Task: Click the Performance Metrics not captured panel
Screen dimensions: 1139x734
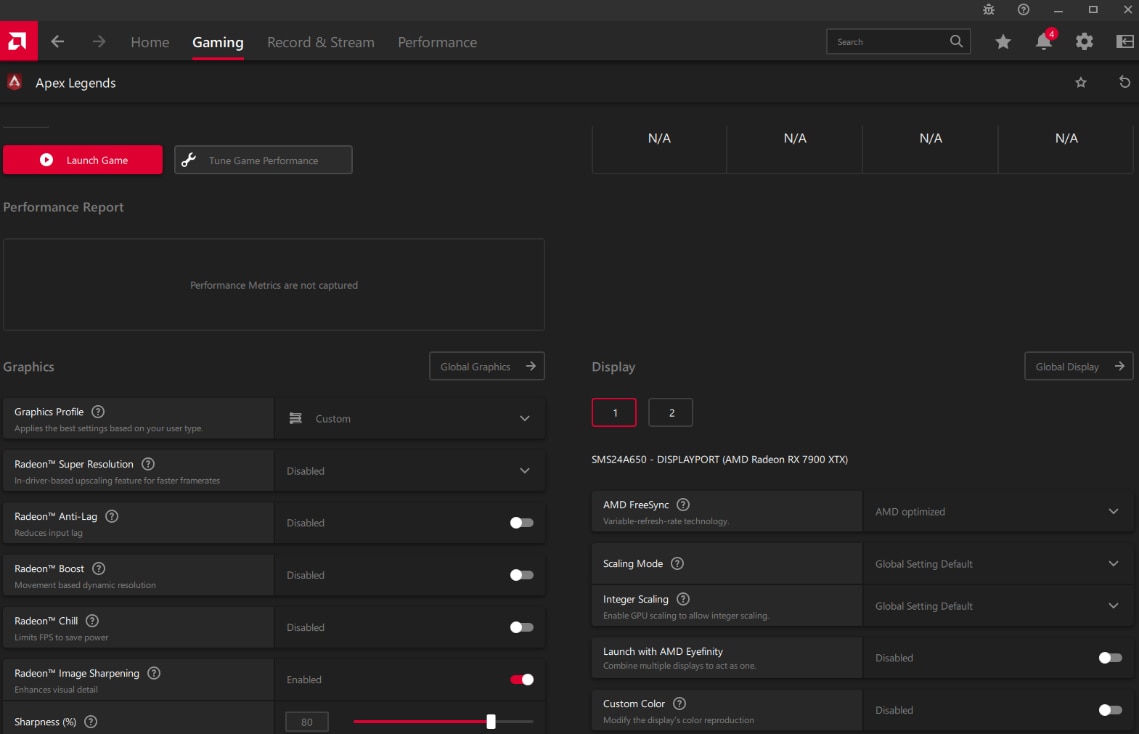Action: pyautogui.click(x=274, y=285)
